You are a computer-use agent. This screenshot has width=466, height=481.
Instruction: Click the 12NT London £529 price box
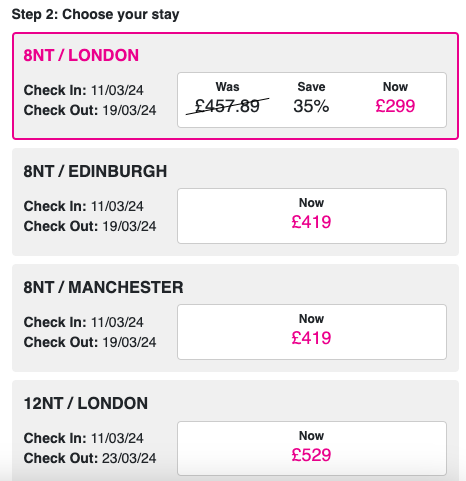pos(312,448)
